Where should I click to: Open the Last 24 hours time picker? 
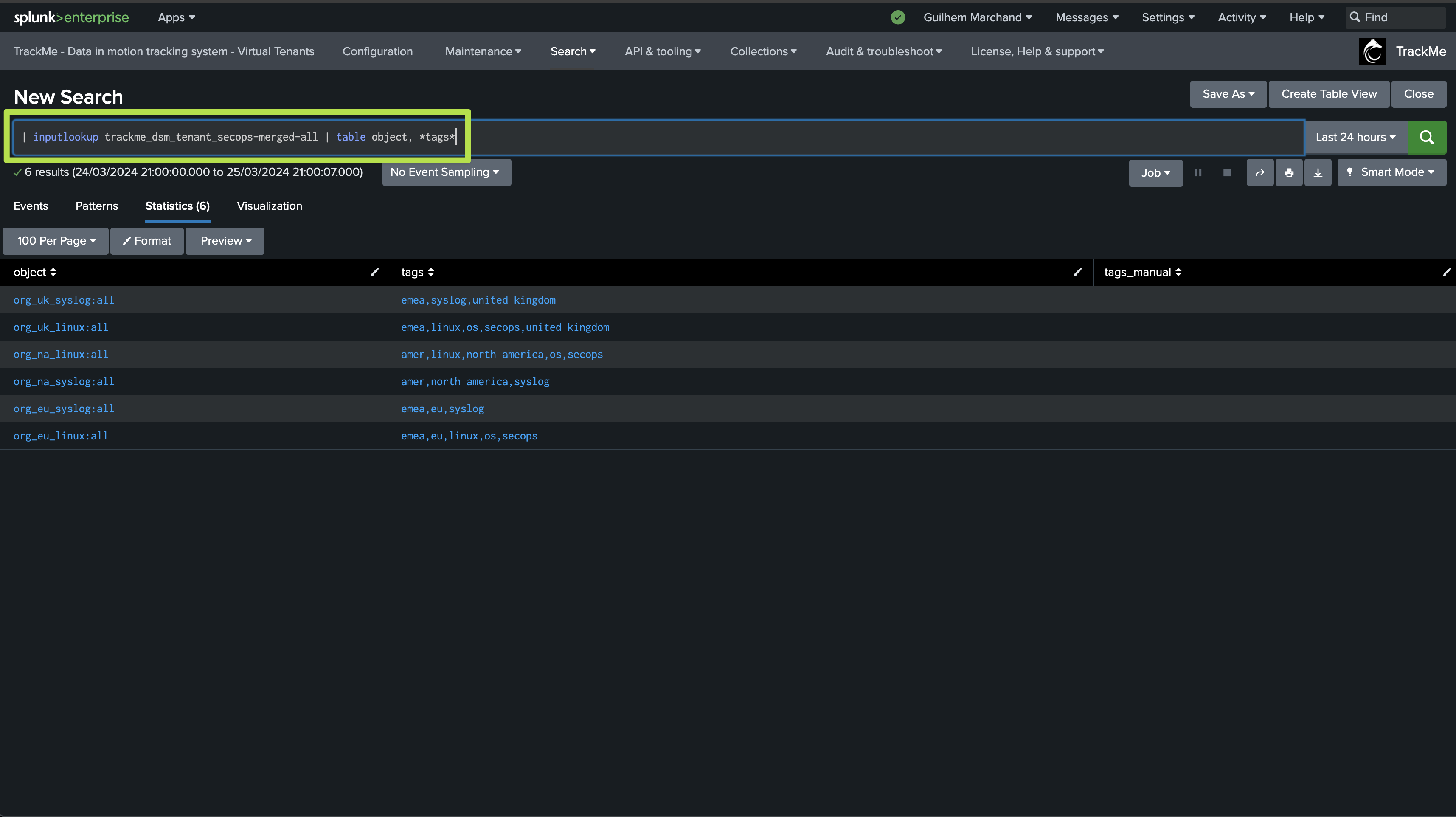pos(1355,138)
